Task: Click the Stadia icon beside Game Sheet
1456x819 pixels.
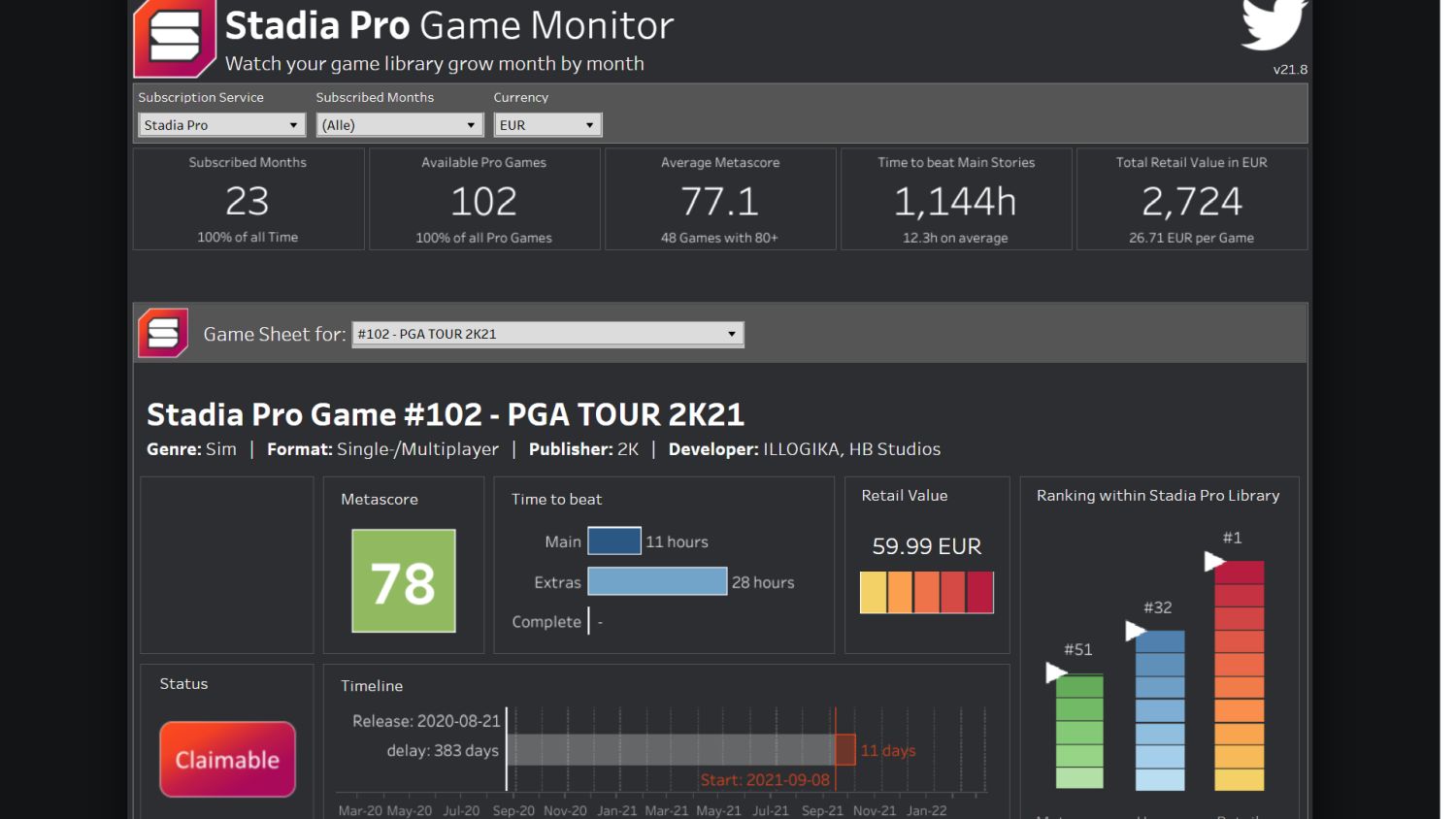Action: [x=163, y=333]
